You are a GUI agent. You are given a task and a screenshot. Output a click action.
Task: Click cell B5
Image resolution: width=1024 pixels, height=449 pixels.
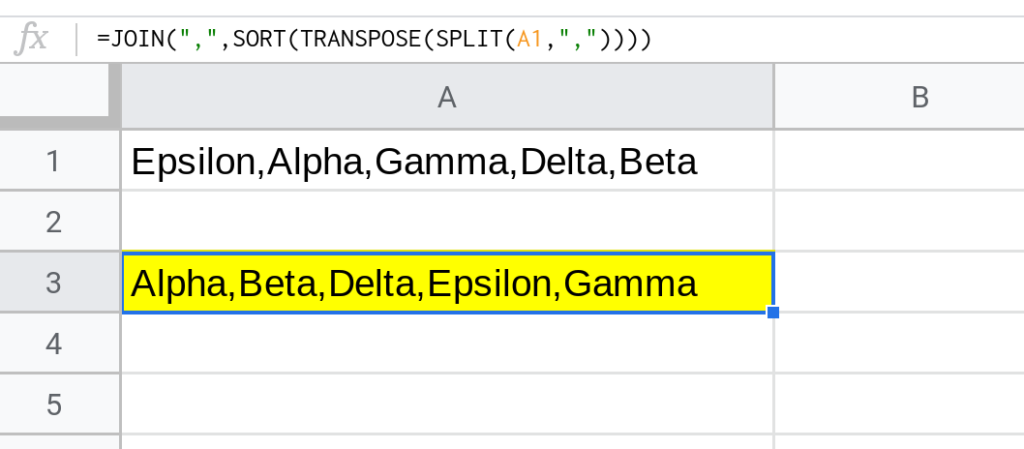[x=899, y=404]
